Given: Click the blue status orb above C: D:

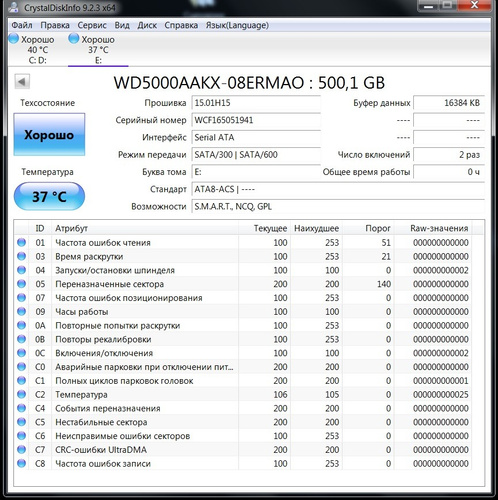Looking at the screenshot, I should click(x=14, y=39).
